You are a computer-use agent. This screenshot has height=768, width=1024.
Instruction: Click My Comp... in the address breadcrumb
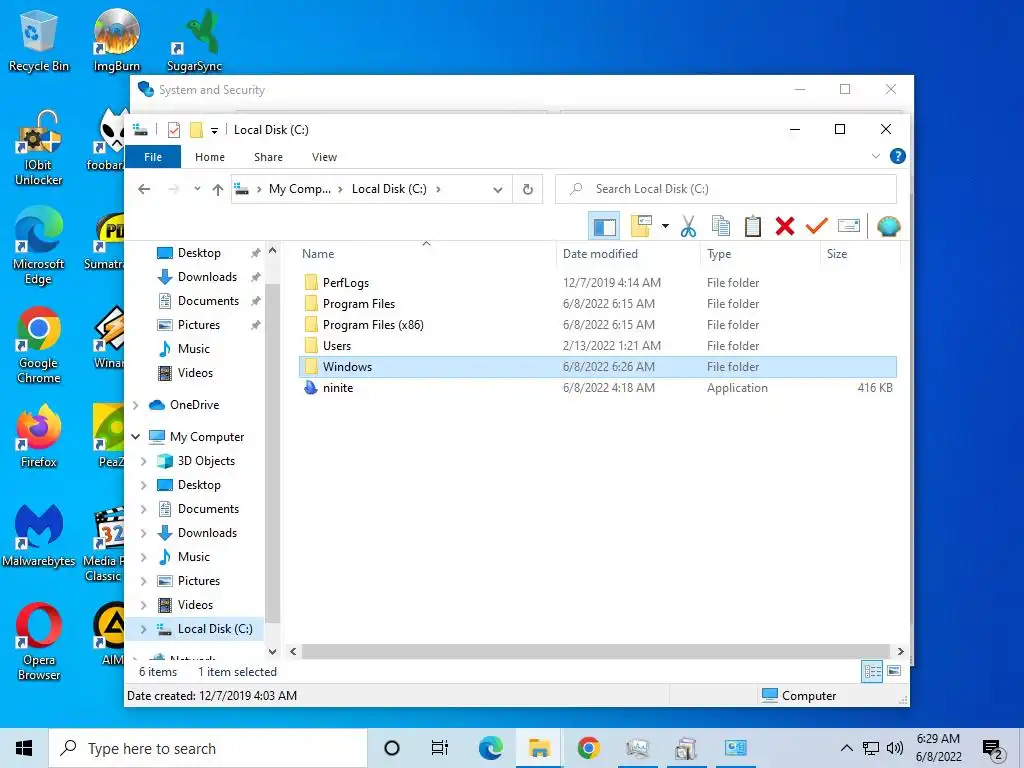(300, 189)
